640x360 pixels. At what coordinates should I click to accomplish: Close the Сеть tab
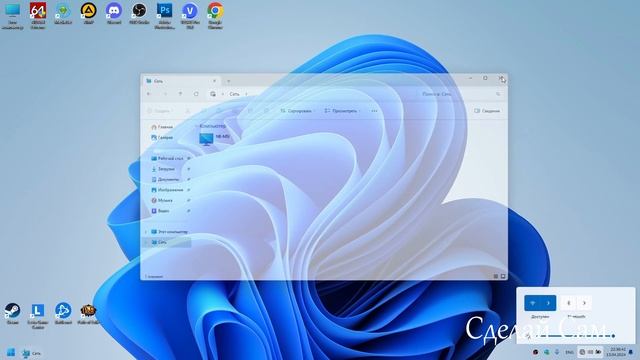pyautogui.click(x=214, y=81)
